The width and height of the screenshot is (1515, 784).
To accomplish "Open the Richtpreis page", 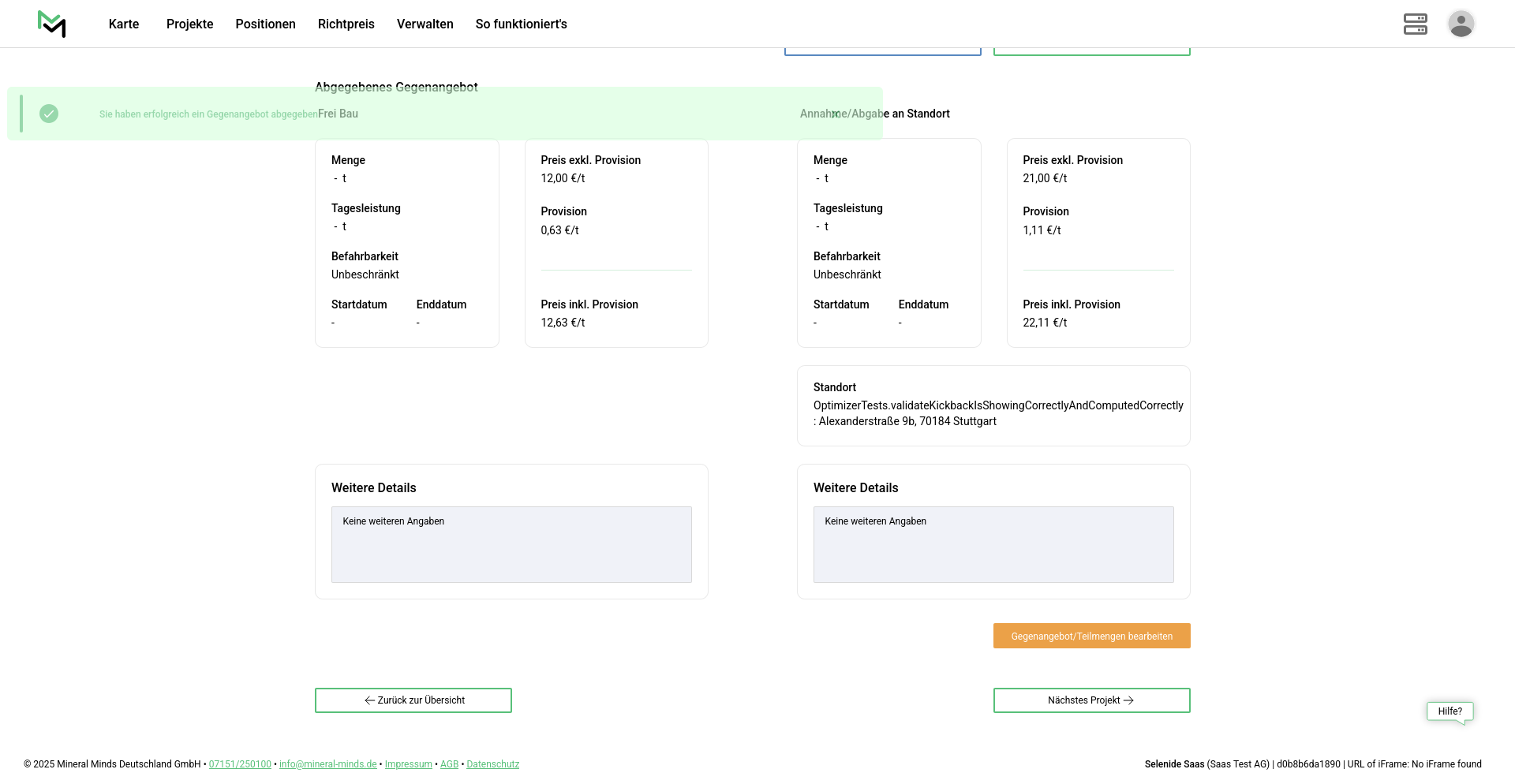I will (346, 24).
